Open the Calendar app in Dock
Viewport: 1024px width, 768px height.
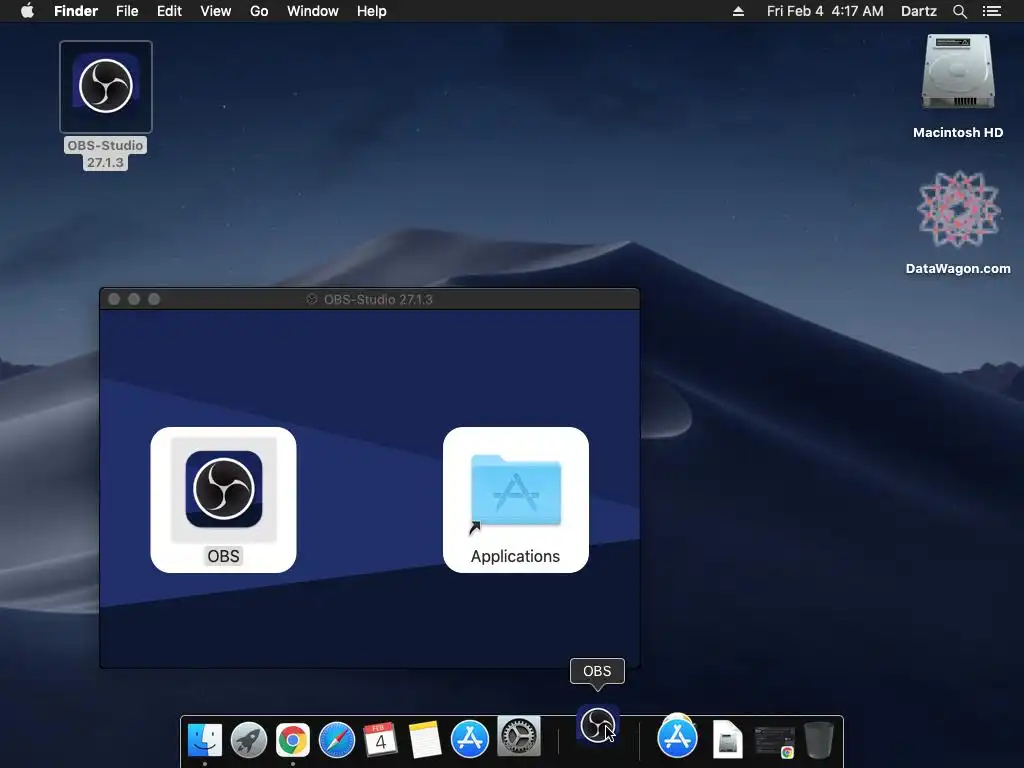pyautogui.click(x=380, y=739)
